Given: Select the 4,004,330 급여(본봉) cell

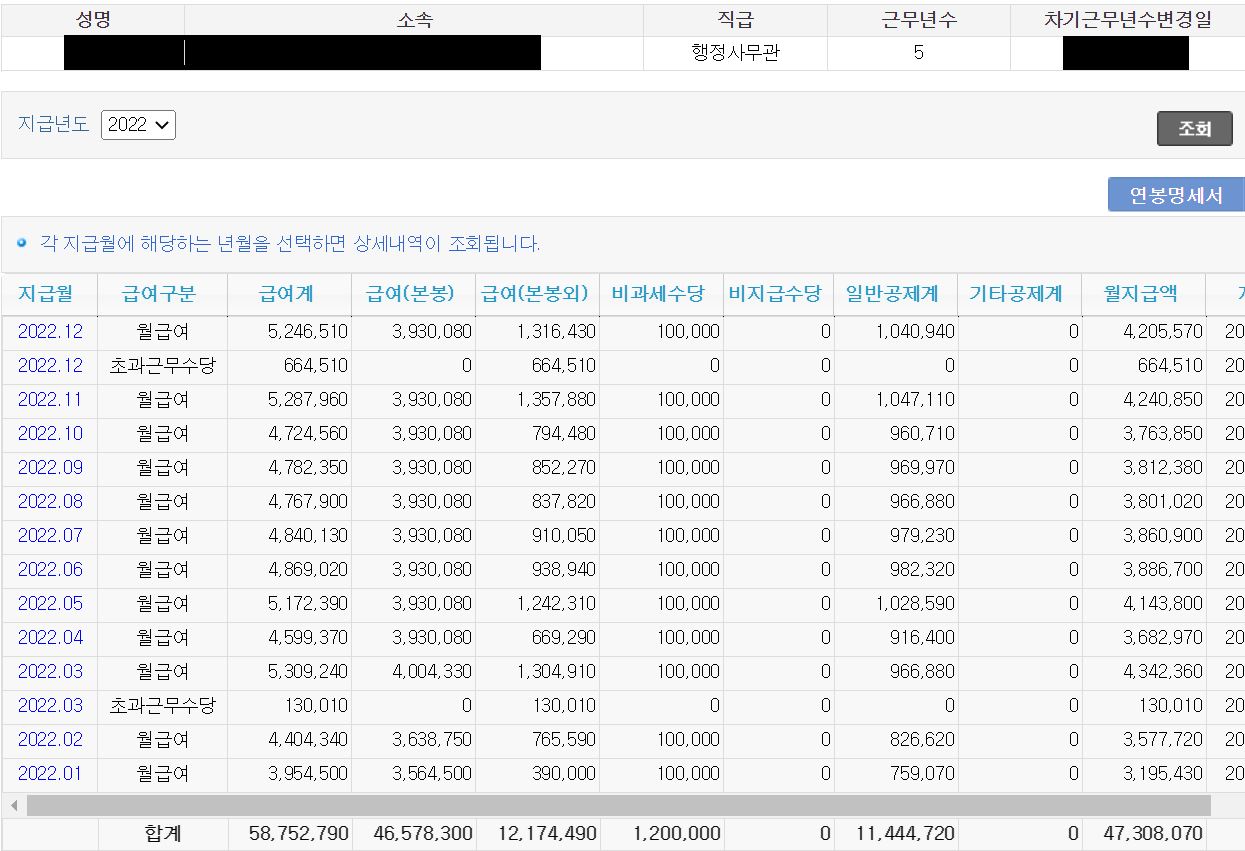Looking at the screenshot, I should click(x=414, y=671).
